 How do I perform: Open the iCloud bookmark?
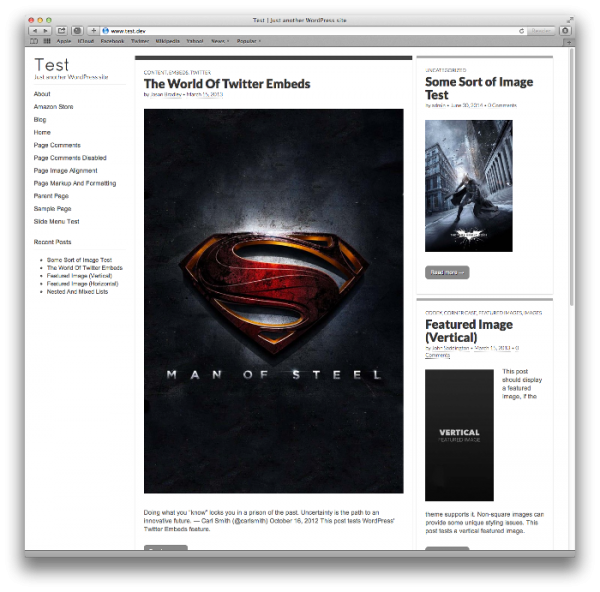tap(86, 41)
